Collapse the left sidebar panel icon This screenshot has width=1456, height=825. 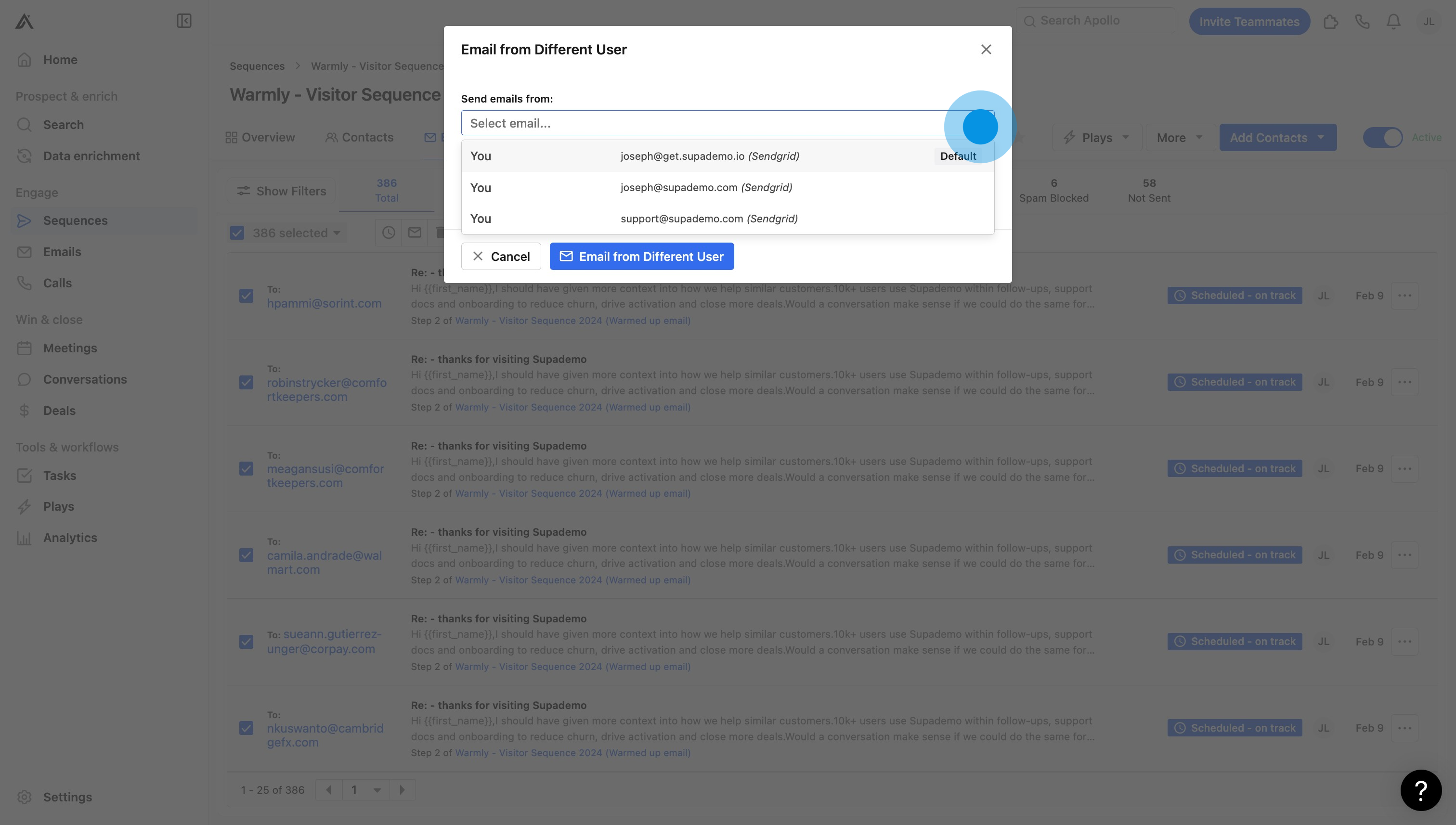[x=183, y=21]
